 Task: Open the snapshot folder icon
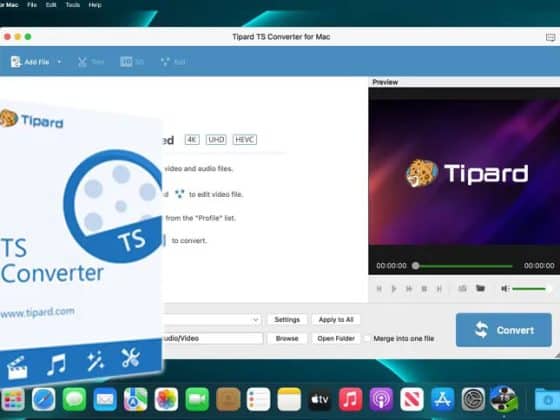point(480,288)
